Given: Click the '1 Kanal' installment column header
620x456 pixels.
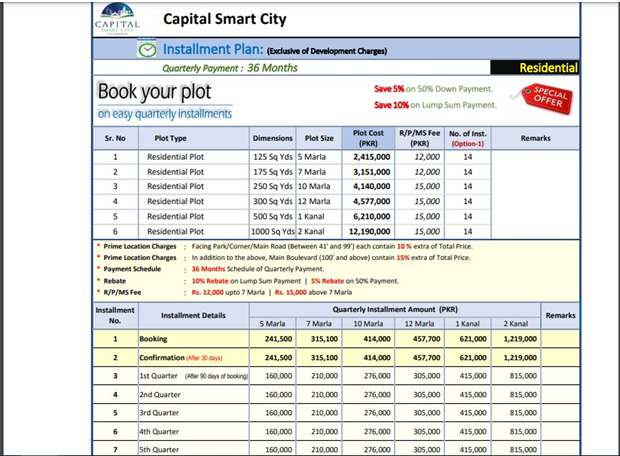Looking at the screenshot, I should click(468, 324).
